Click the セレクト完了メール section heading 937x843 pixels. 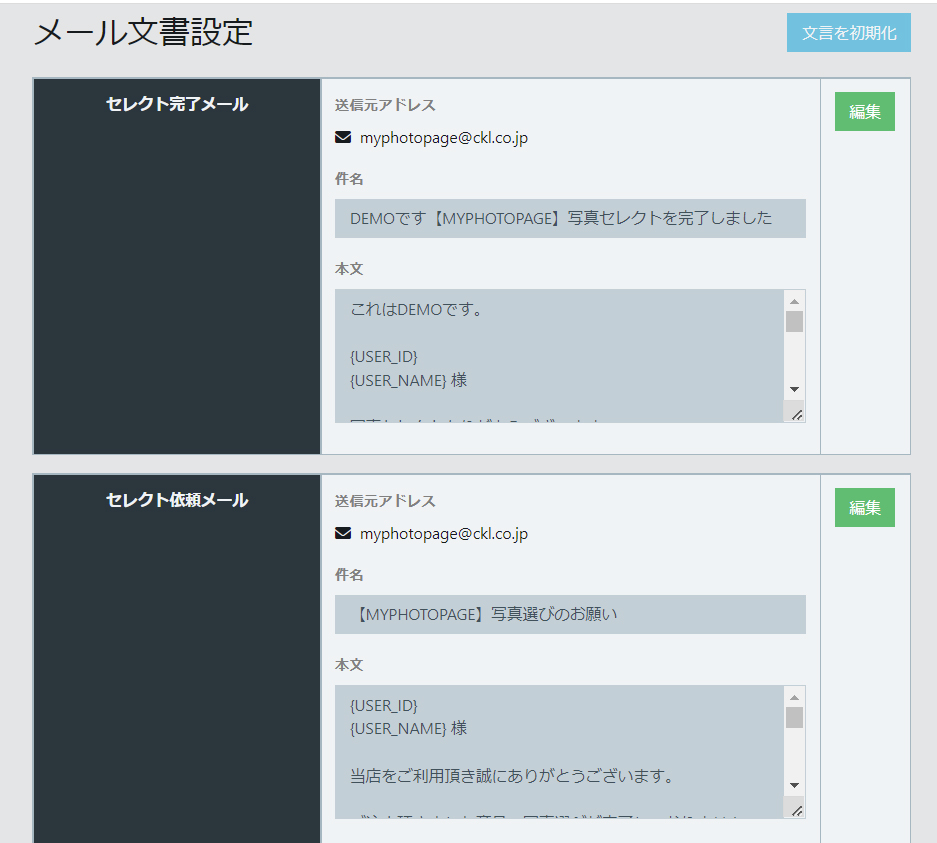(177, 104)
